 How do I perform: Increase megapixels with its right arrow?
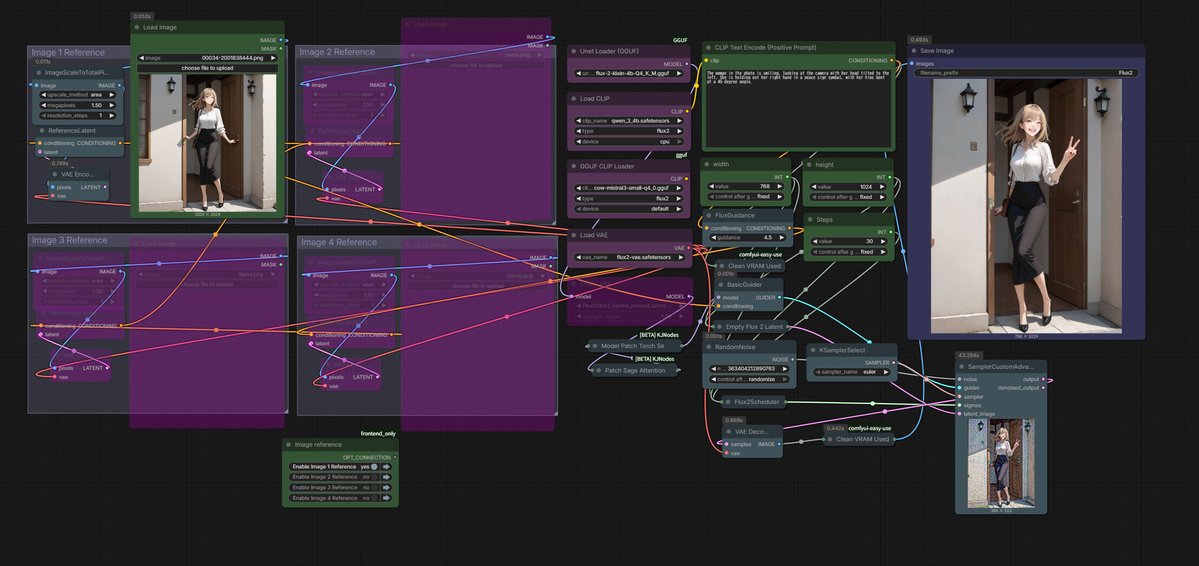click(112, 106)
